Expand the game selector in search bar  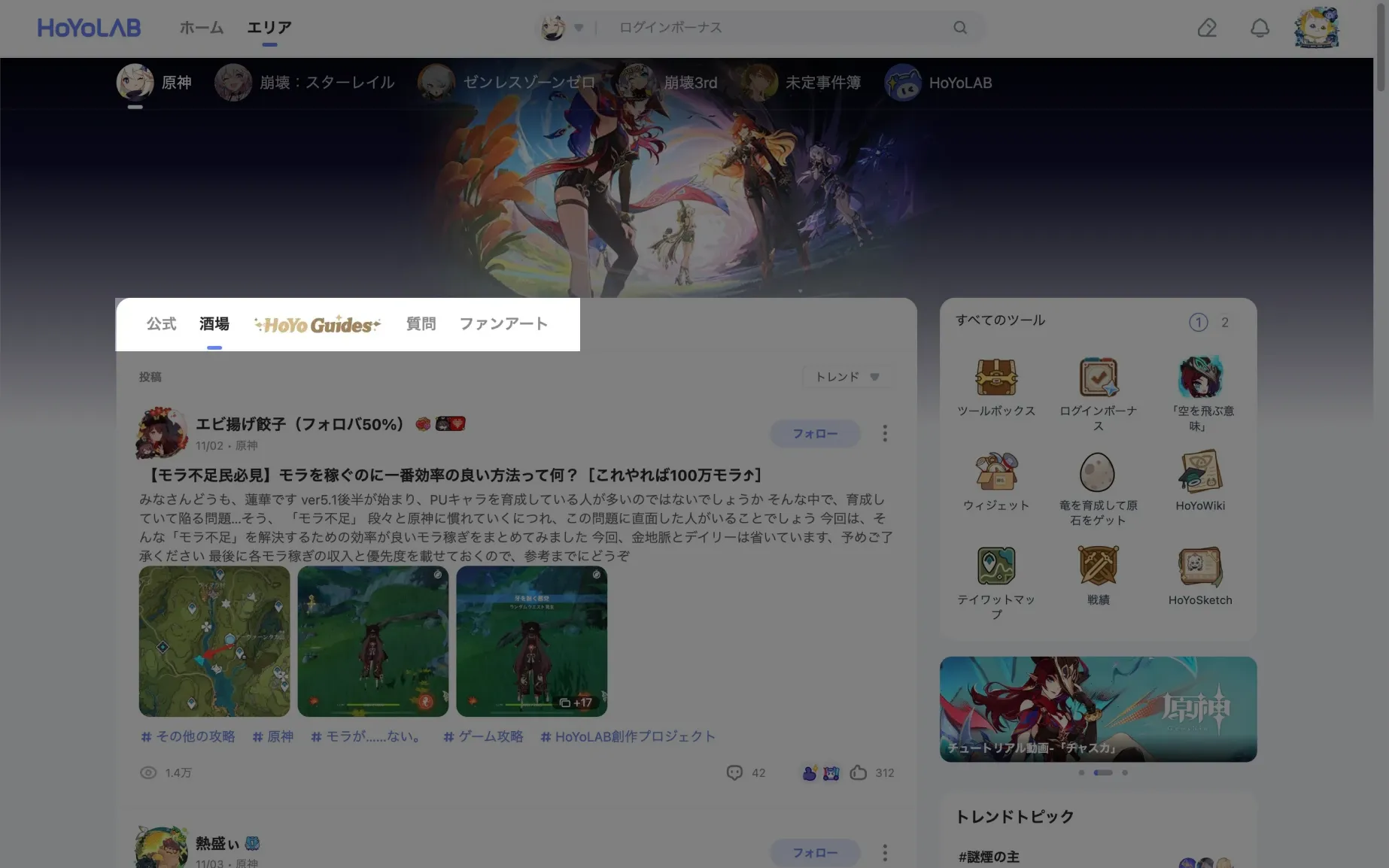tap(578, 28)
